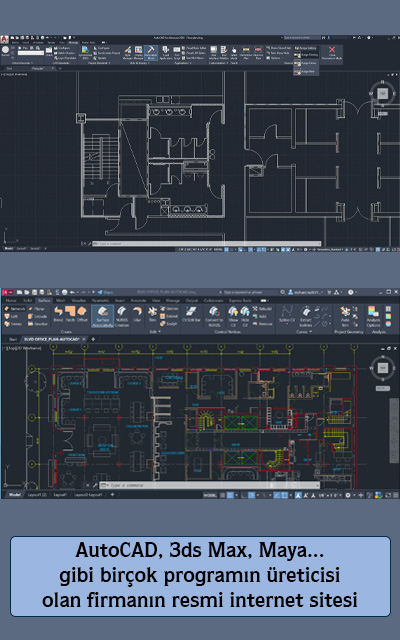Open the Output ribbon tab
The width and height of the screenshot is (400, 640).
[x=191, y=300]
